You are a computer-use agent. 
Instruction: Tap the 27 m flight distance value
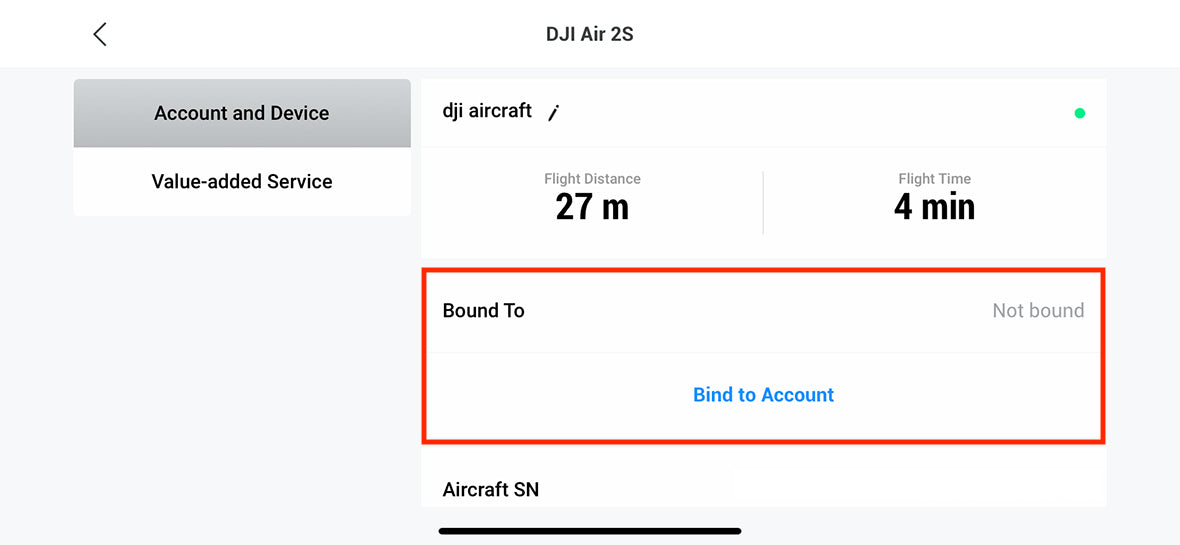point(592,207)
